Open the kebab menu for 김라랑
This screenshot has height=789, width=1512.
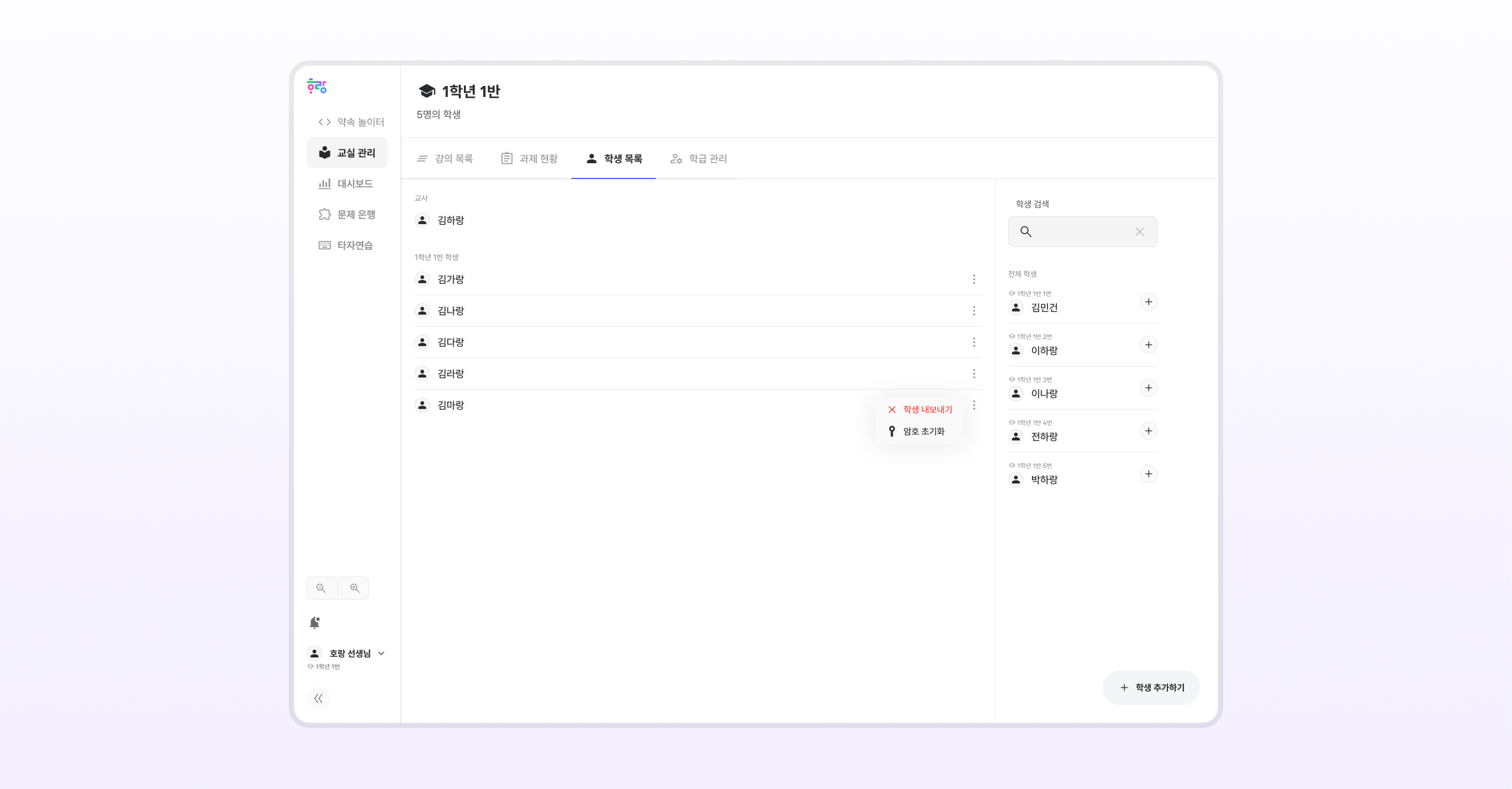coord(974,374)
